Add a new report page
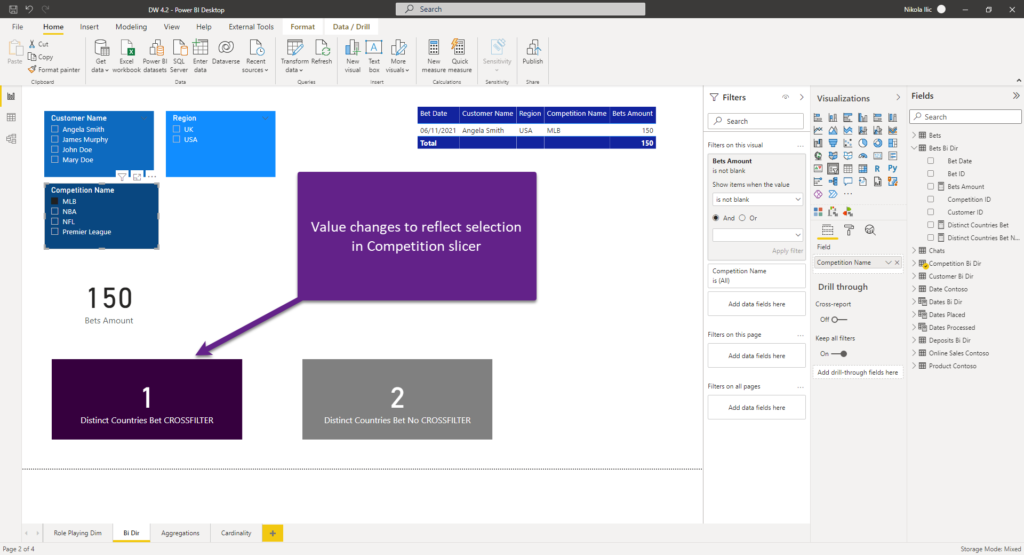1024x555 pixels. tap(272, 533)
